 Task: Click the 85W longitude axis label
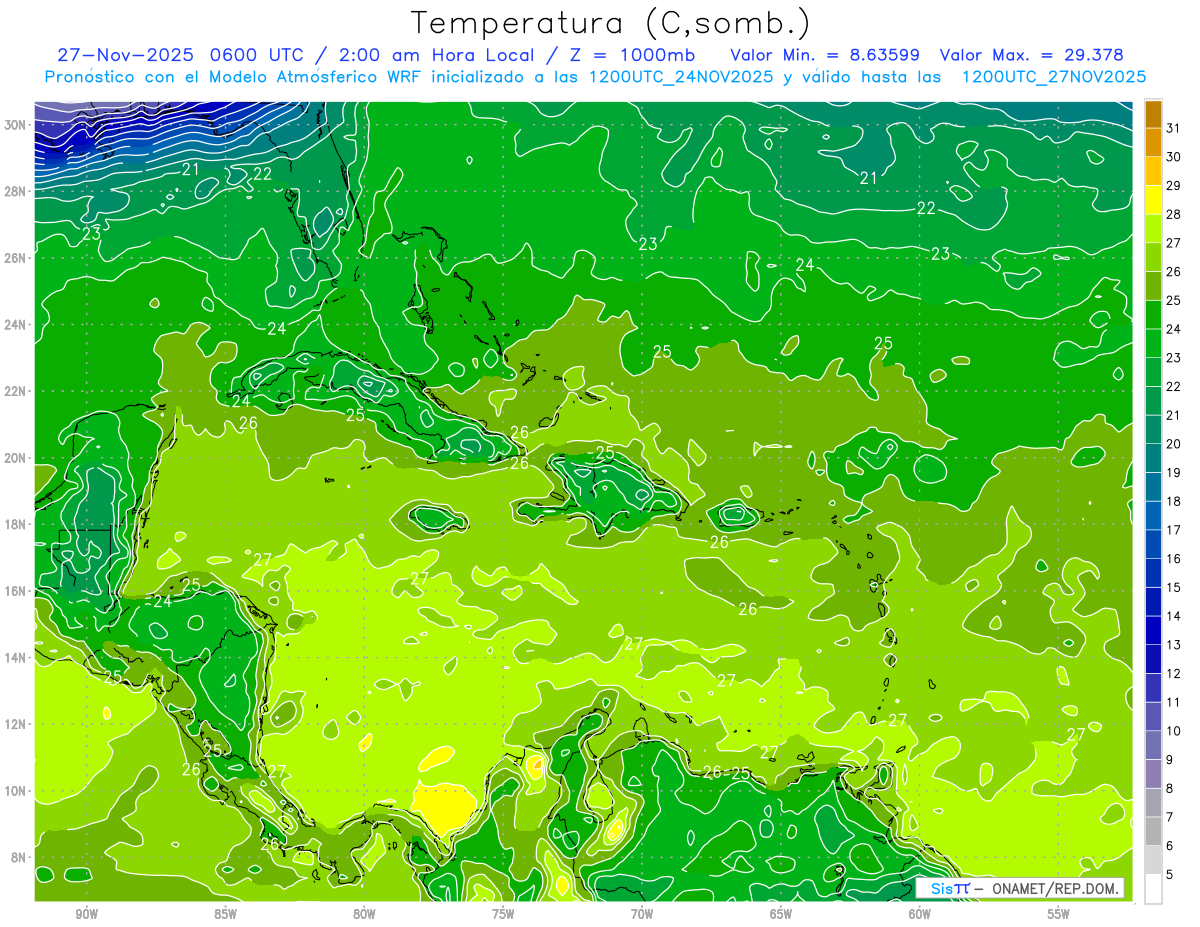(225, 914)
